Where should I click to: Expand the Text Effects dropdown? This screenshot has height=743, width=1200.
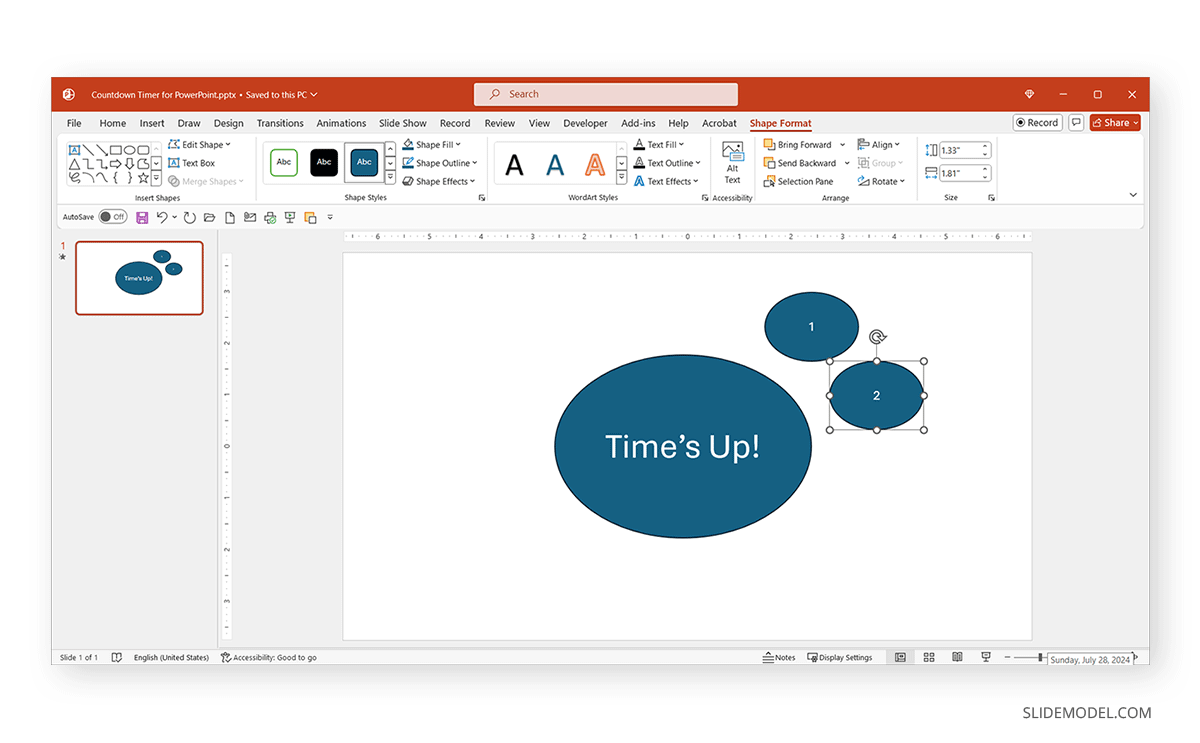click(x=667, y=181)
